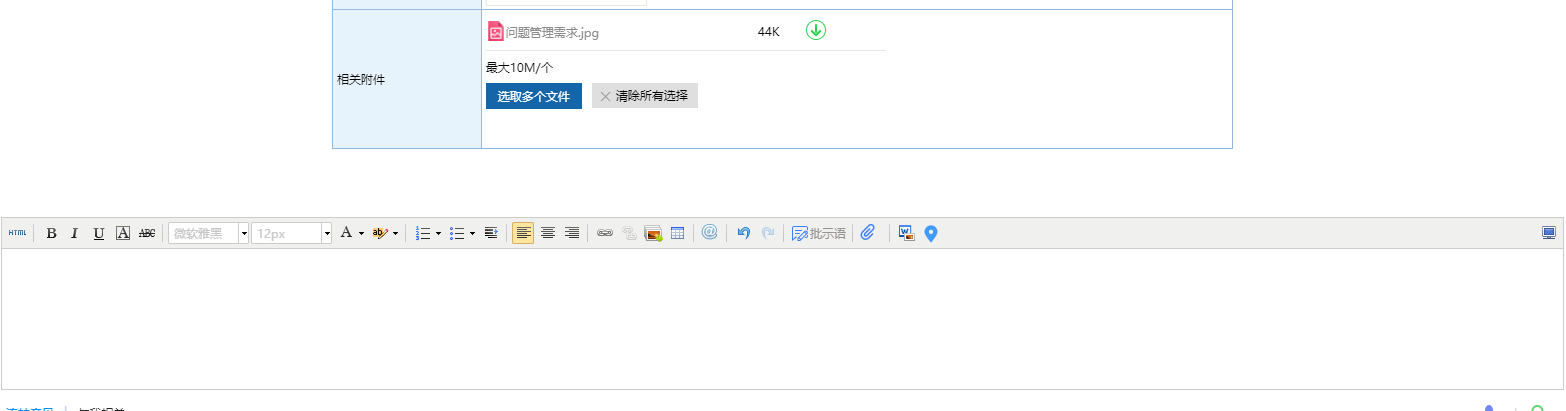Insert a hyperlink

click(604, 233)
